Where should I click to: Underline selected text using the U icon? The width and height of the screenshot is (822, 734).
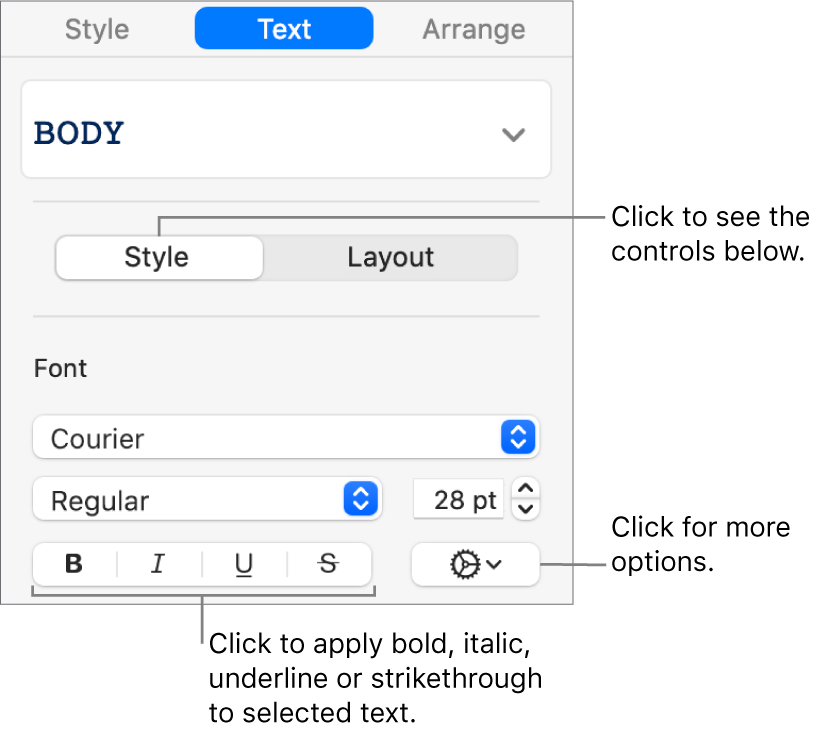click(x=243, y=565)
